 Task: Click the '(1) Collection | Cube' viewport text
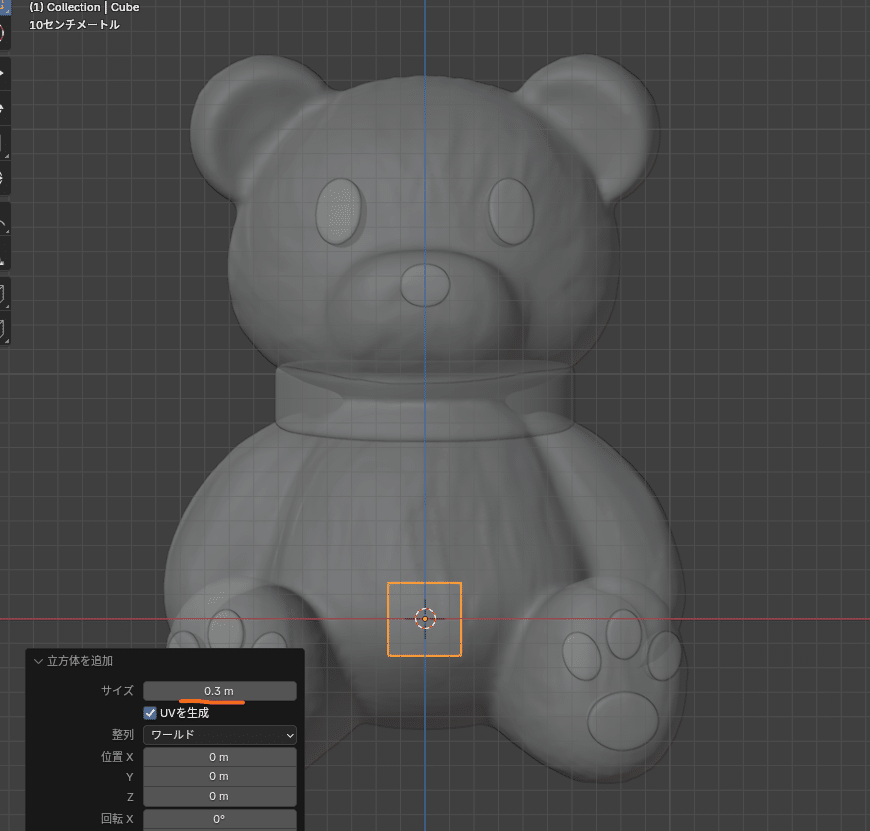pos(84,7)
